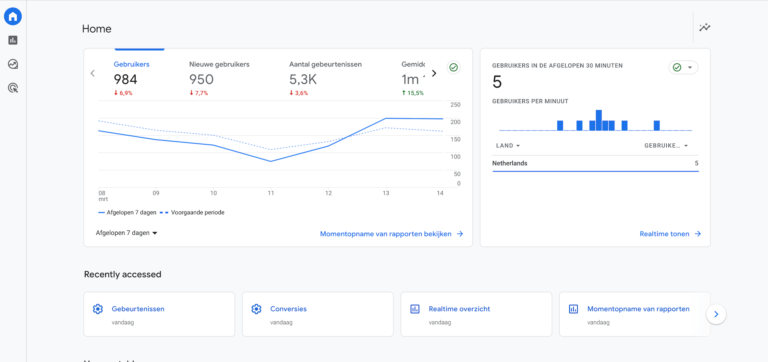768x362 pixels.
Task: Click gear icon on Gebeurtenissen card
Action: (98, 309)
